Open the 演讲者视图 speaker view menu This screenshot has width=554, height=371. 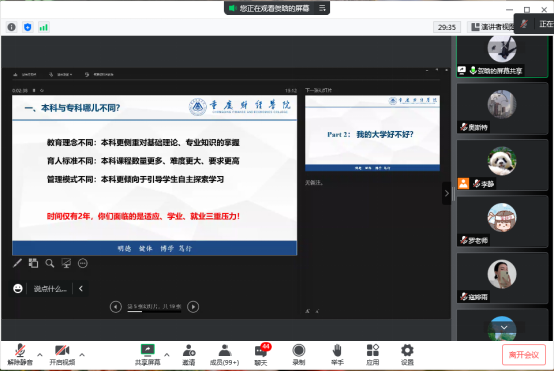pyautogui.click(x=493, y=27)
